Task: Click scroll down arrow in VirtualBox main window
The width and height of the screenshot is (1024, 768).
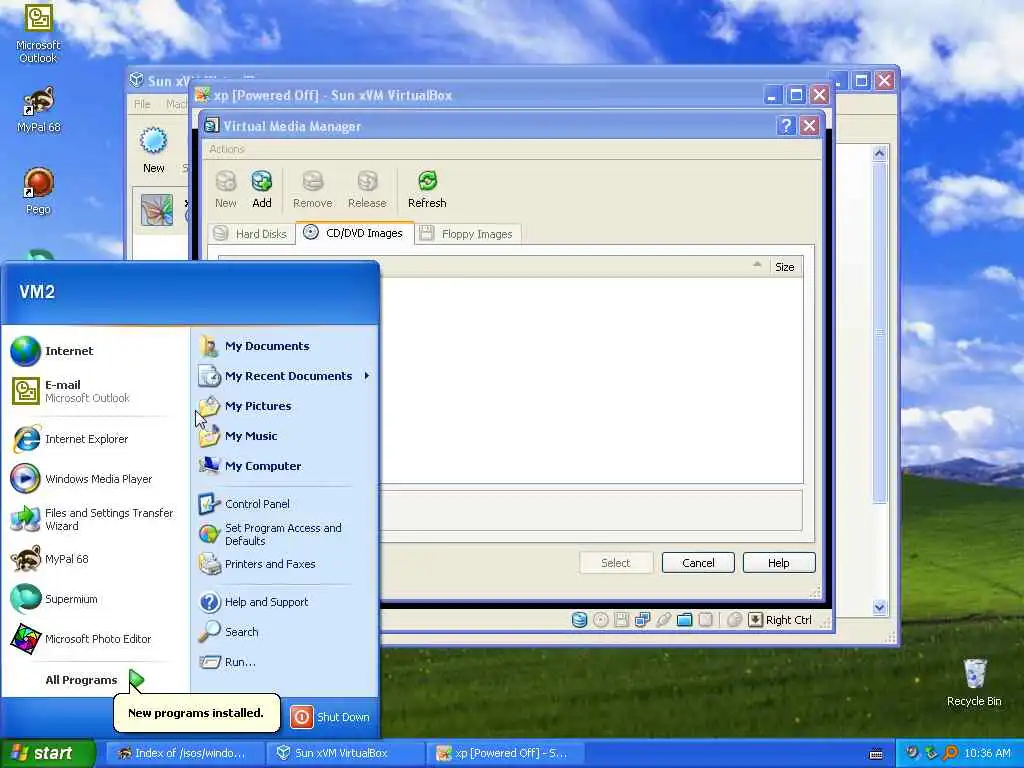Action: pos(879,607)
